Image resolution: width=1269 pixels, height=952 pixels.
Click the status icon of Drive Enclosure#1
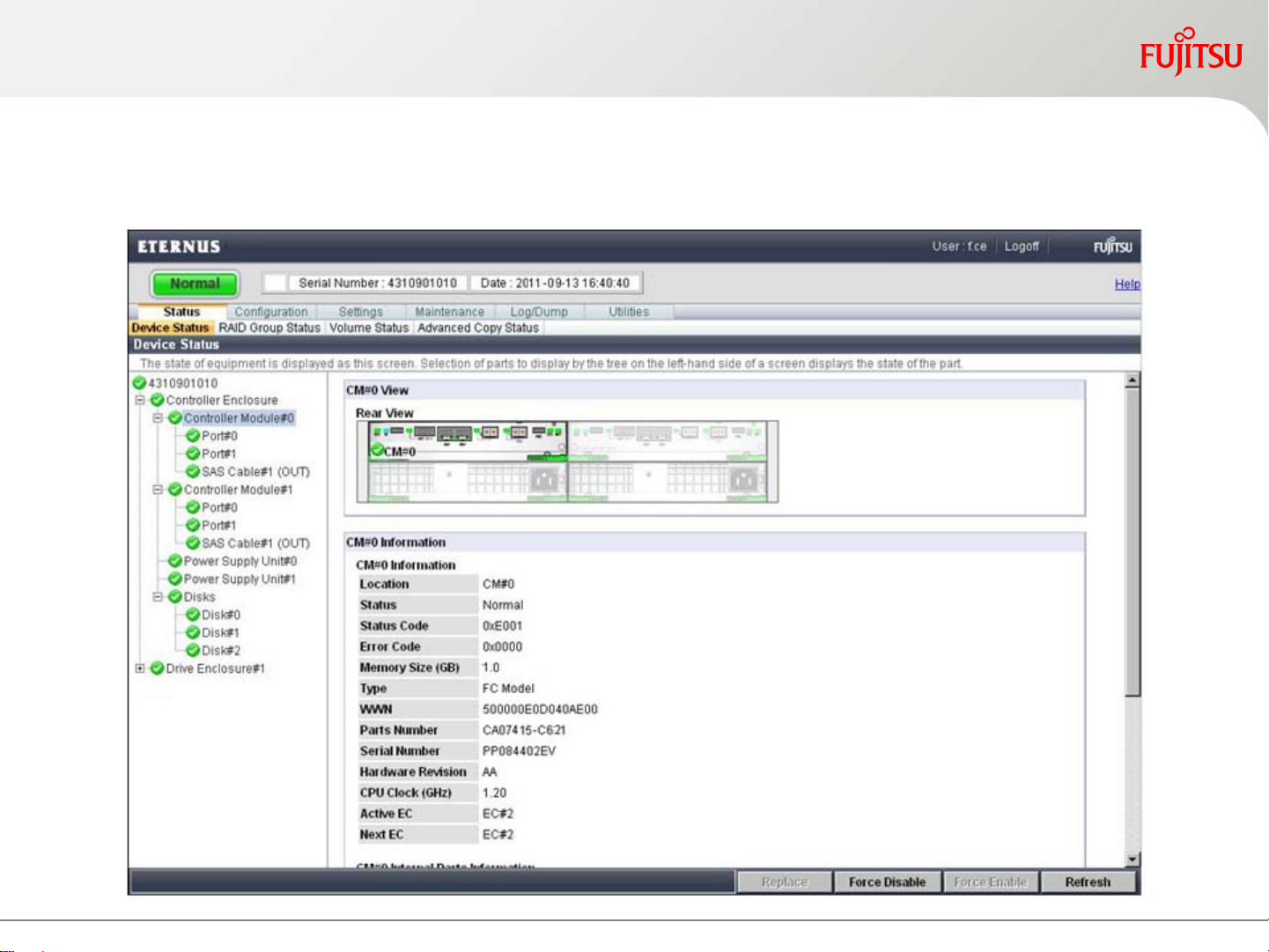click(x=158, y=668)
